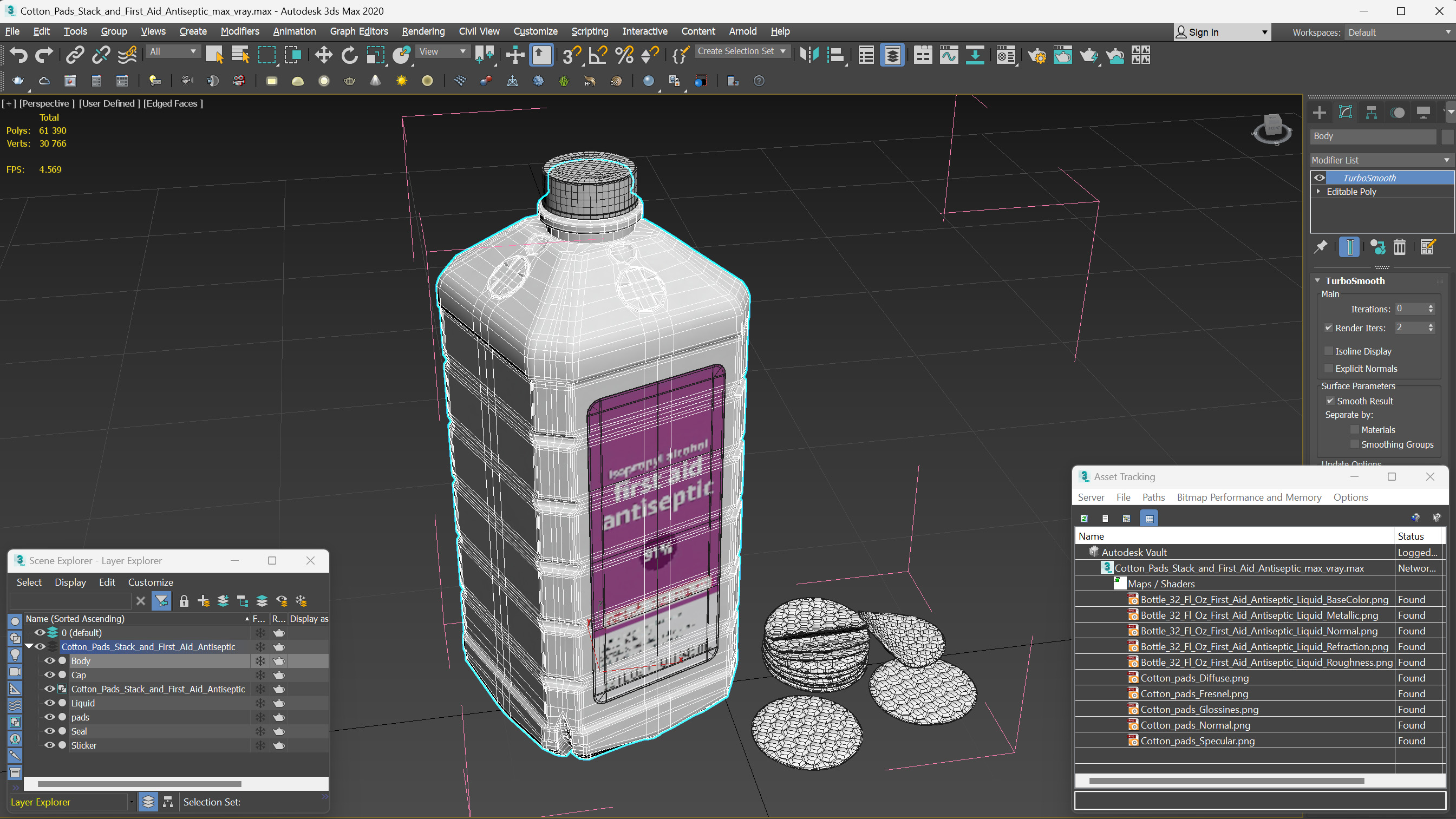Open the Rendering menu
The image size is (1456, 819).
coord(423,31)
